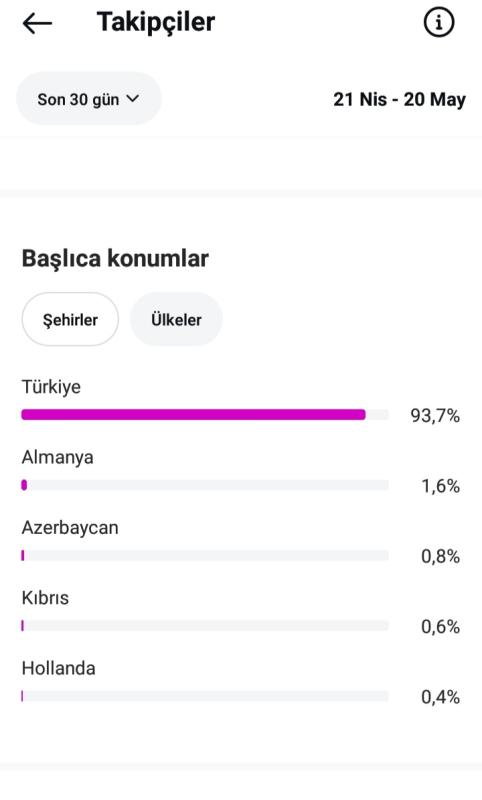Click the Azerbaycan country label
482x800 pixels.
pyautogui.click(x=70, y=528)
